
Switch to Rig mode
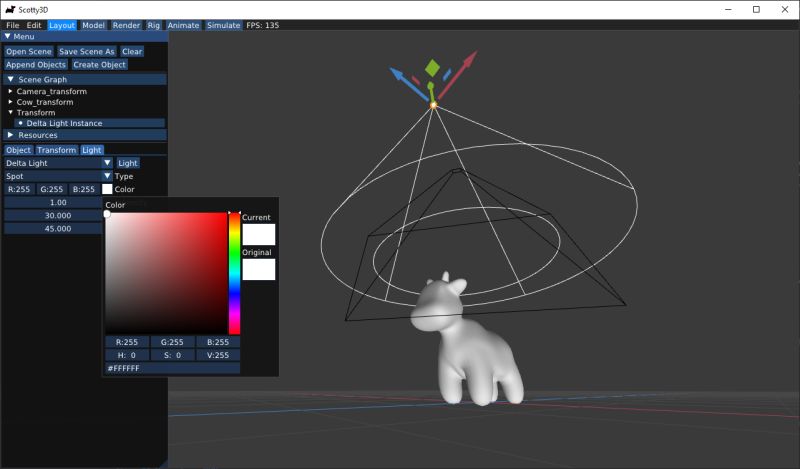click(154, 25)
